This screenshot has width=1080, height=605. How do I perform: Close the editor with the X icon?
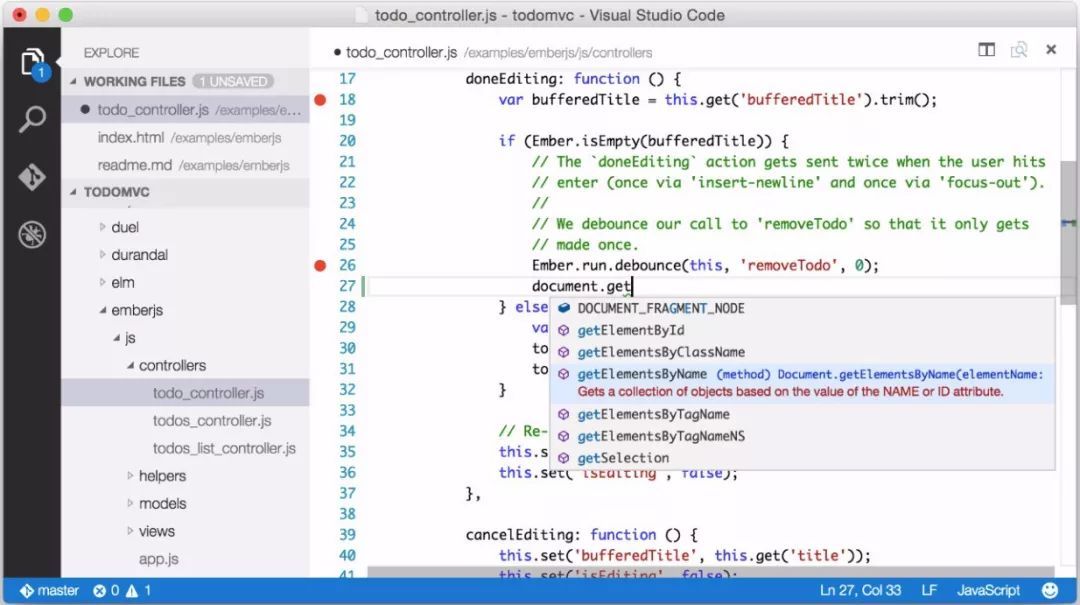pos(1051,50)
